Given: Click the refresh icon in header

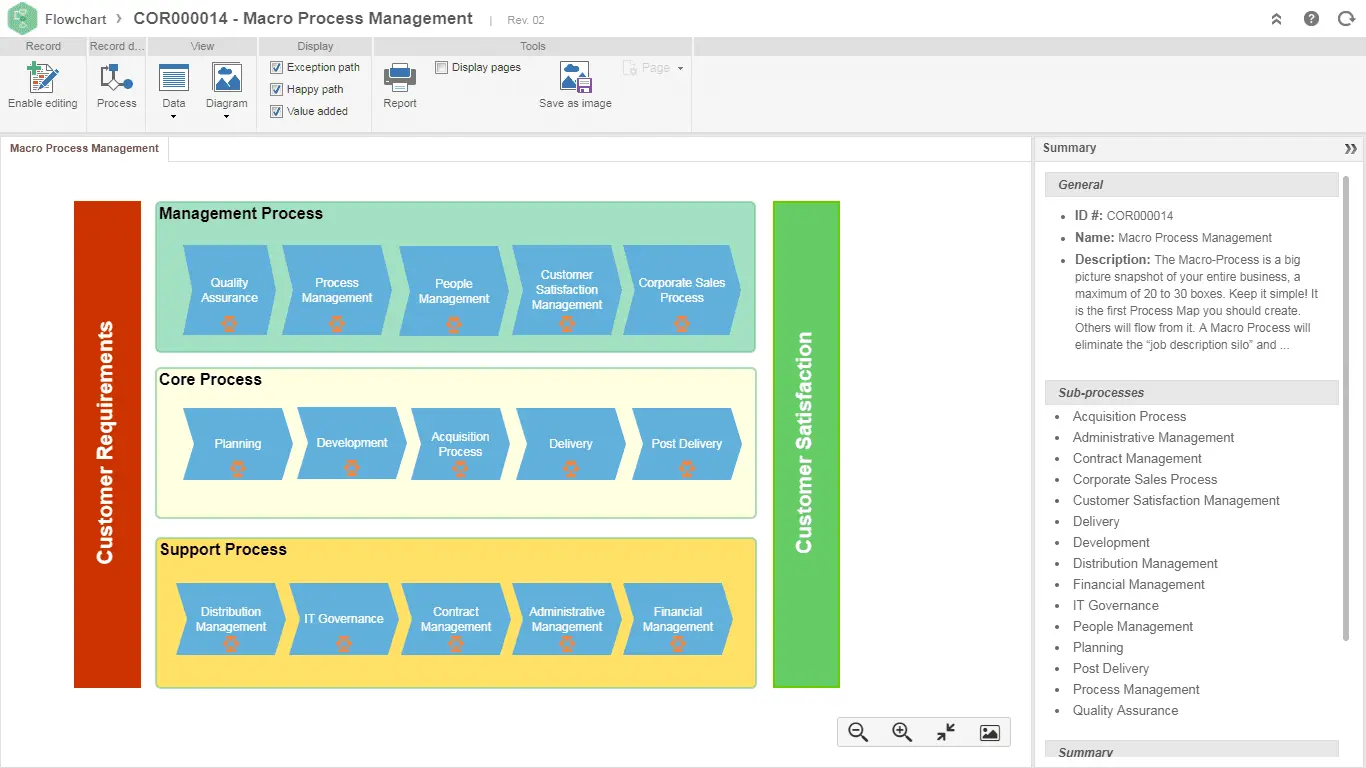Looking at the screenshot, I should [1346, 19].
